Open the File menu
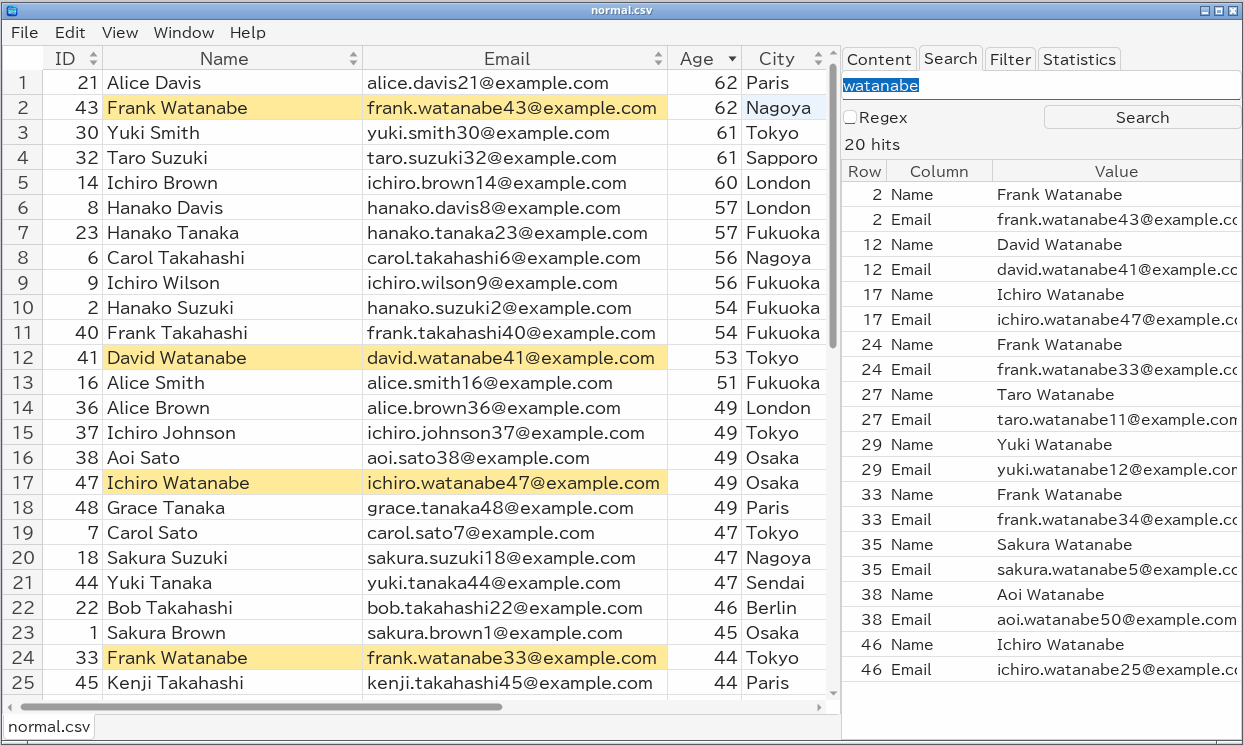This screenshot has height=746, width=1244. 24,33
